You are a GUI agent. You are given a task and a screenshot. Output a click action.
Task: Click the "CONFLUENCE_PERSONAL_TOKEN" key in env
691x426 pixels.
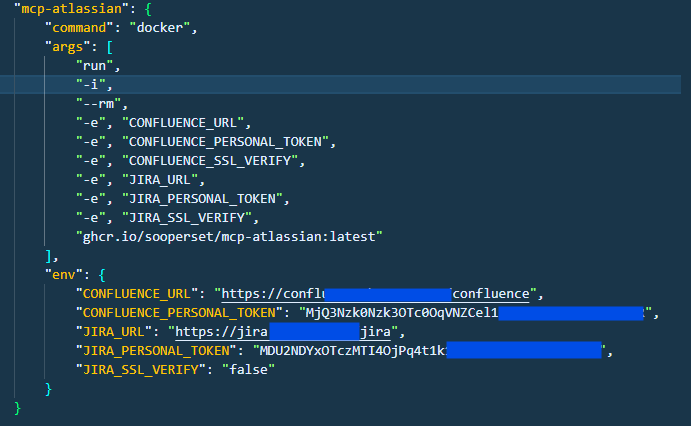(x=179, y=312)
